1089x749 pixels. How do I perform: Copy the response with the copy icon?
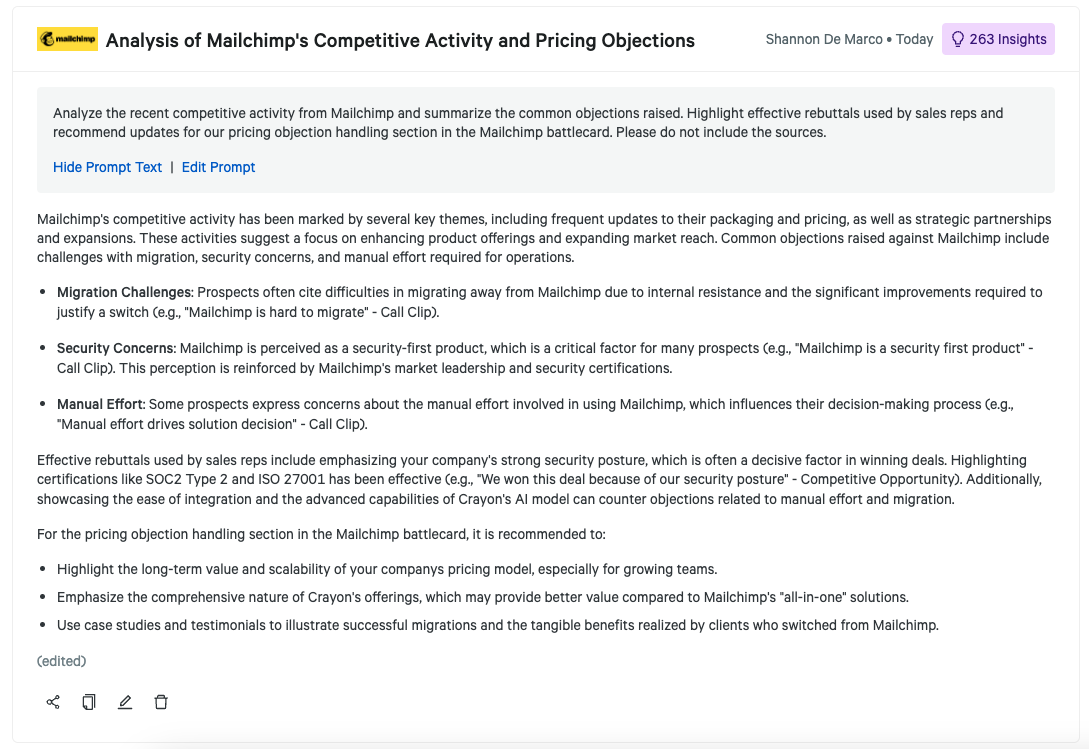89,702
